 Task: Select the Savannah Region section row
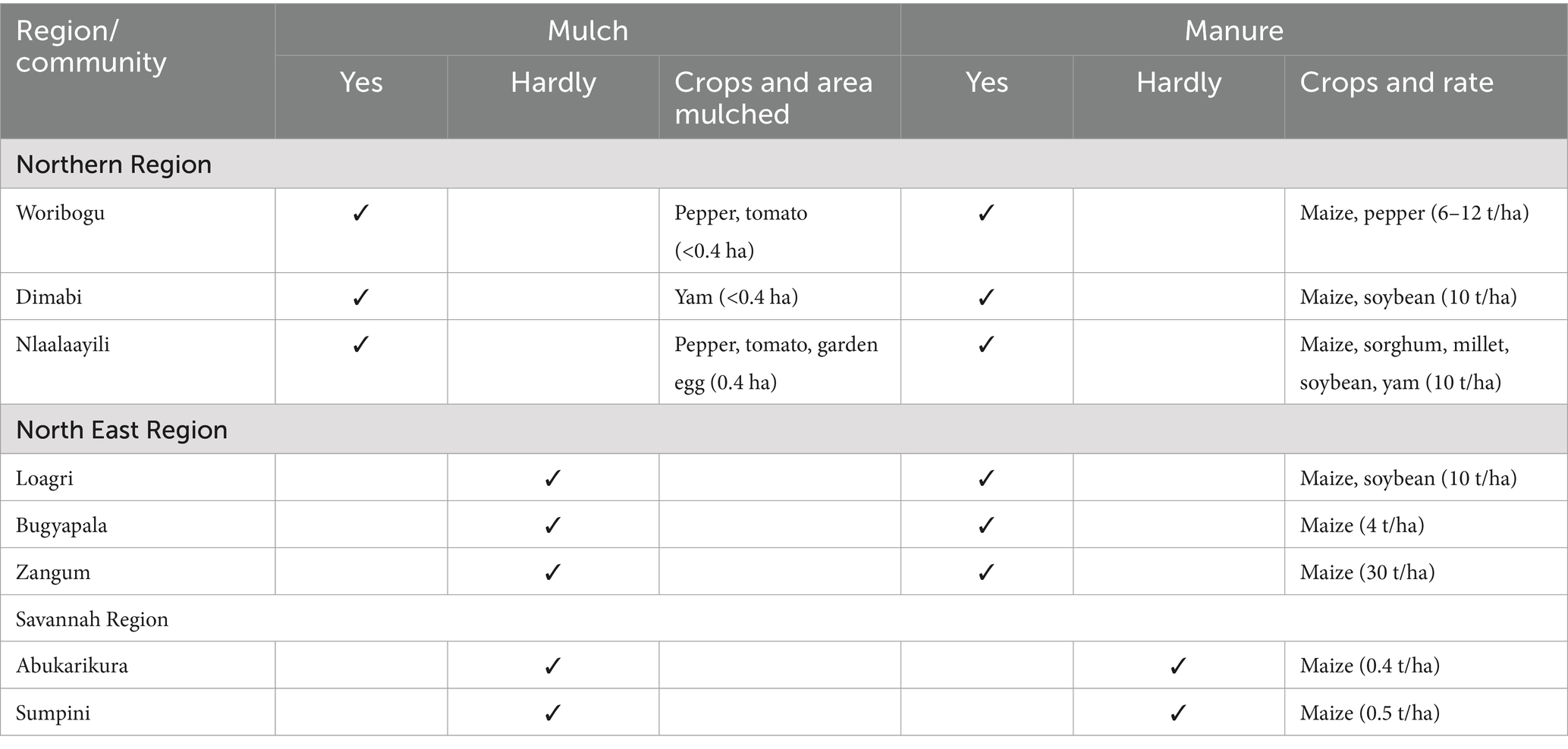[92, 619]
